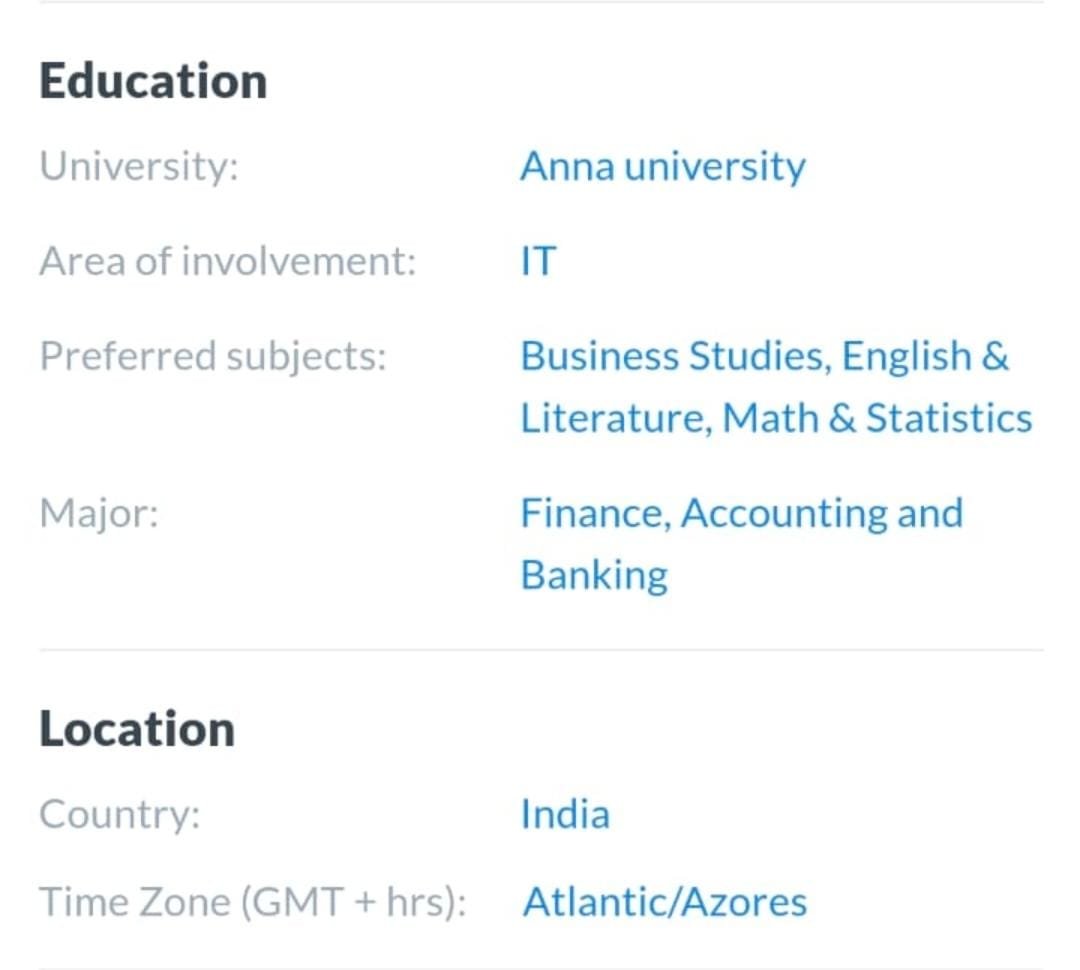Select the IT area of involvement
Screen dimensions: 1080x970
[x=538, y=262]
